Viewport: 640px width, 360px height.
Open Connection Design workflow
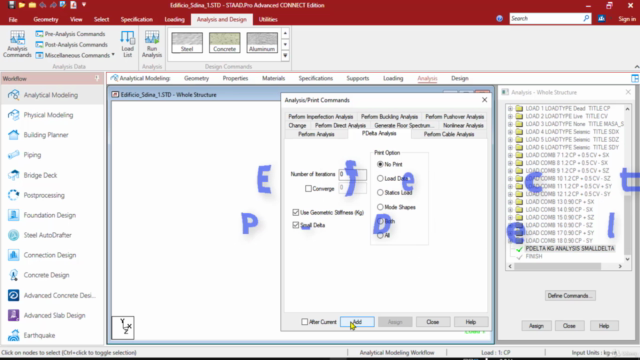point(49,255)
